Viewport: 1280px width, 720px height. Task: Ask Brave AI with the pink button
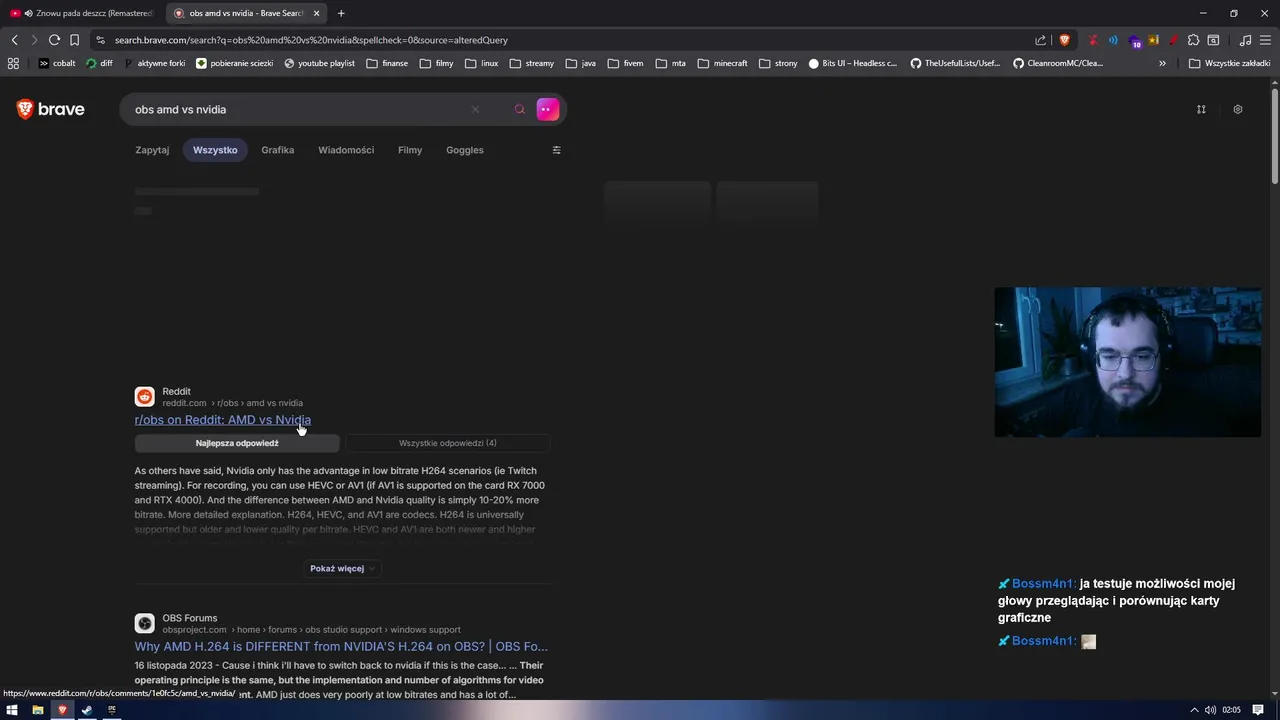coord(547,109)
